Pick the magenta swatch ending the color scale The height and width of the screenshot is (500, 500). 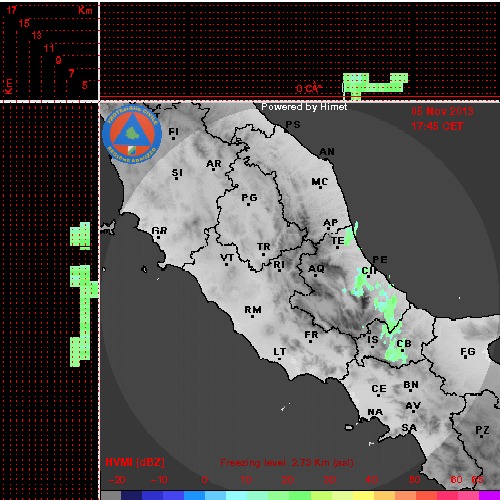489,495
